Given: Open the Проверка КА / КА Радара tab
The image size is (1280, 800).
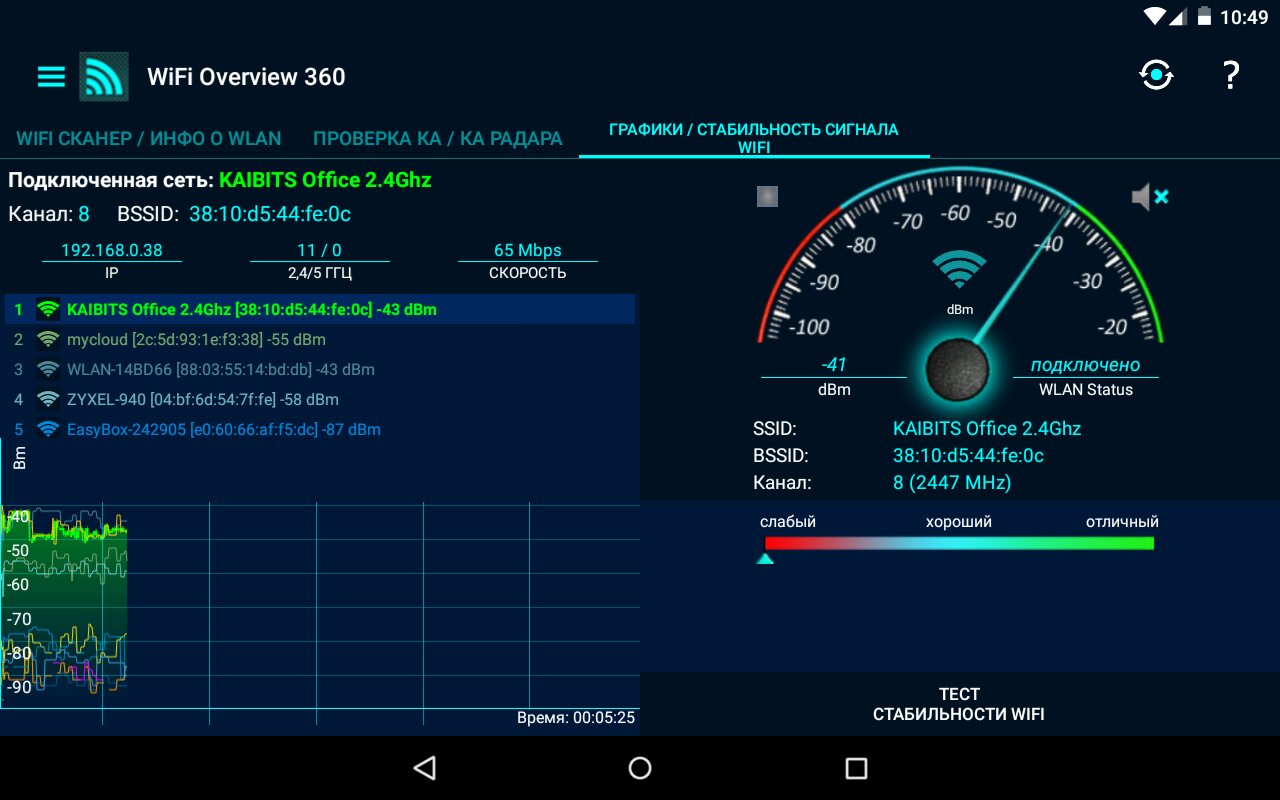Looking at the screenshot, I should [x=437, y=139].
